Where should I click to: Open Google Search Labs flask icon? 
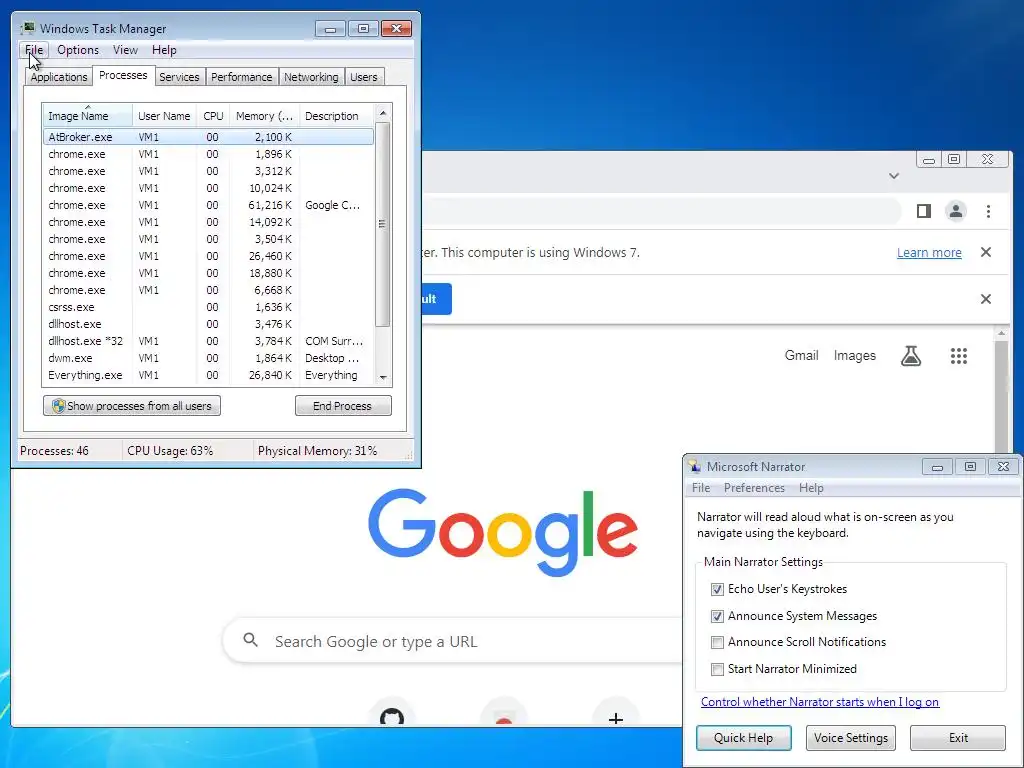pyautogui.click(x=911, y=356)
